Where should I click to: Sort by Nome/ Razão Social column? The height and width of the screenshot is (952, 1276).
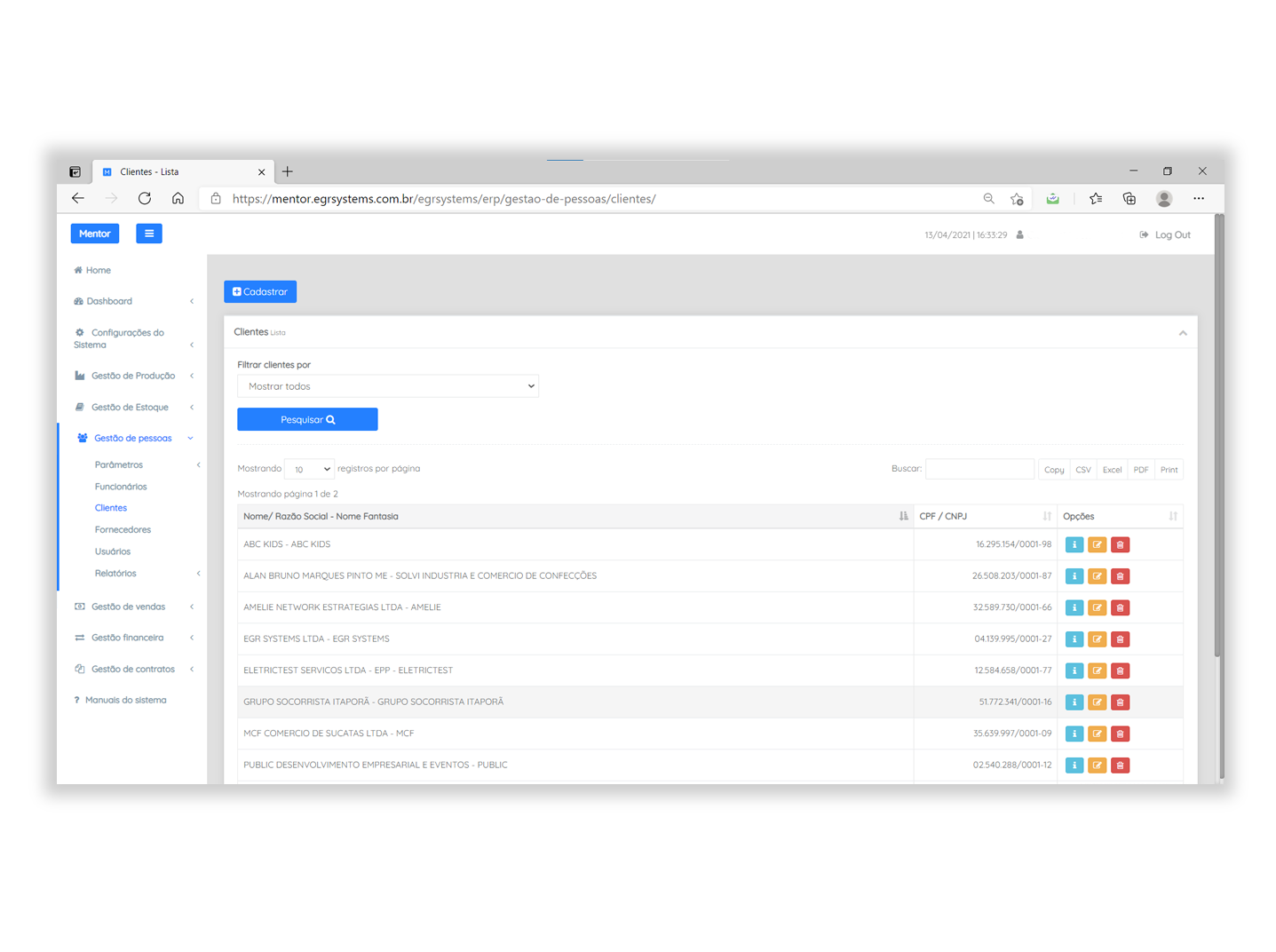575,516
